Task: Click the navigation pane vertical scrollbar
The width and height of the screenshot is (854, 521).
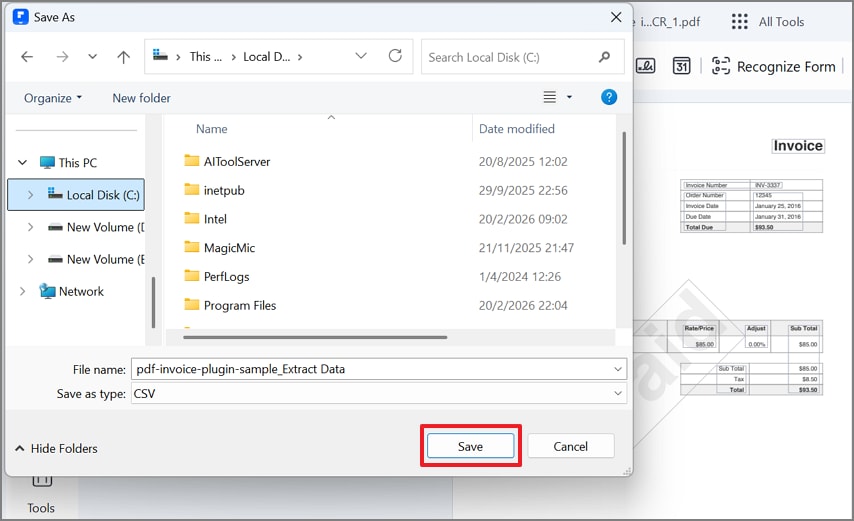Action: pos(154,302)
